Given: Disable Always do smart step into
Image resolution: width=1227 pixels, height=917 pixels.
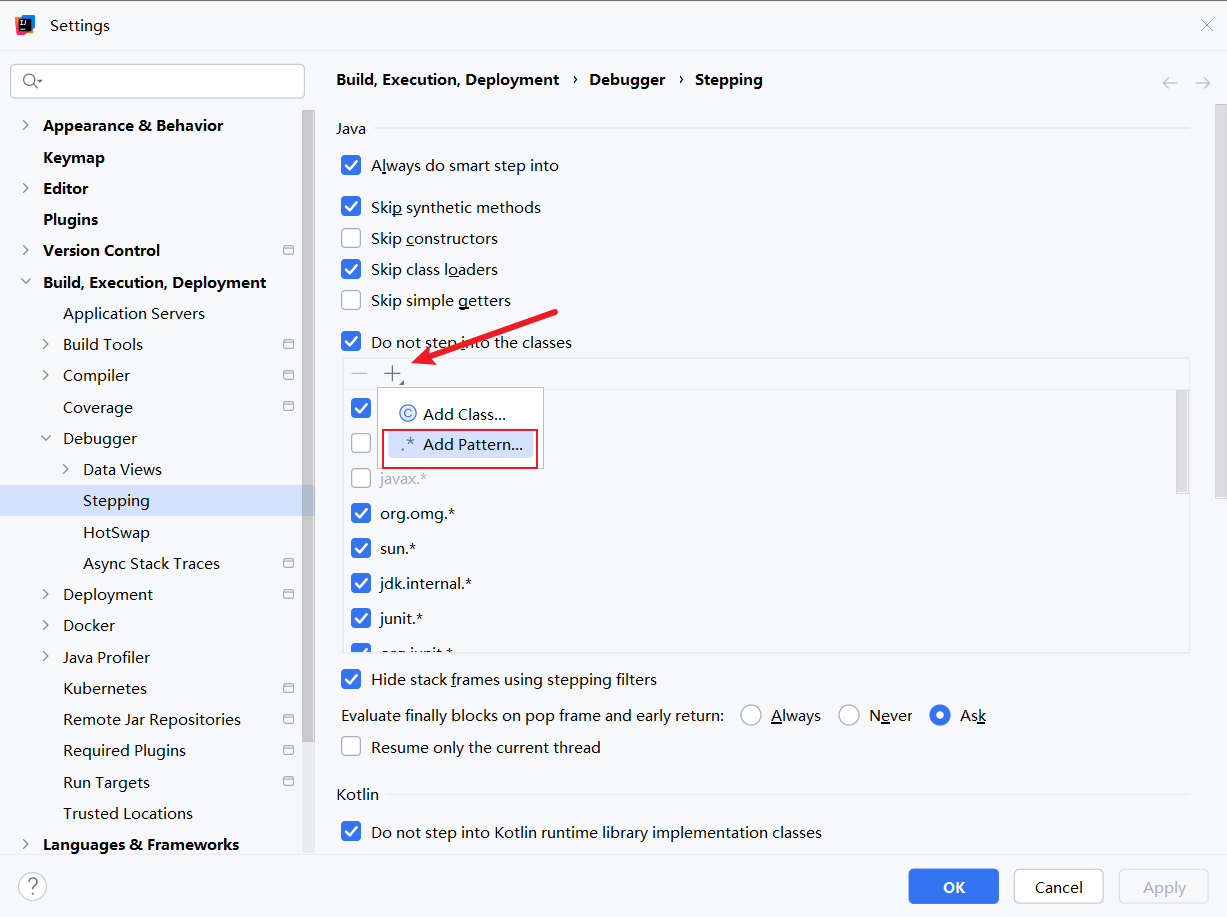Looking at the screenshot, I should [x=351, y=165].
